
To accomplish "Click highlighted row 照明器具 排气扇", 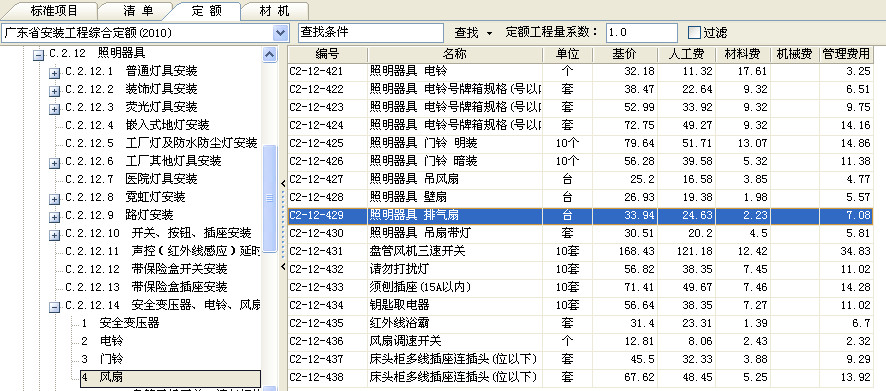I will (580, 215).
